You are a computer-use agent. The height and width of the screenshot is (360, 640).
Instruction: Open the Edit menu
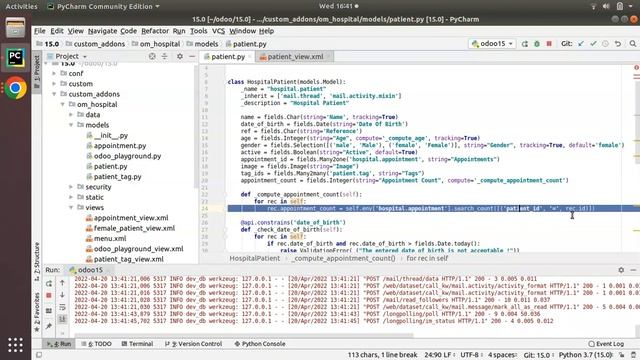click(x=57, y=31)
